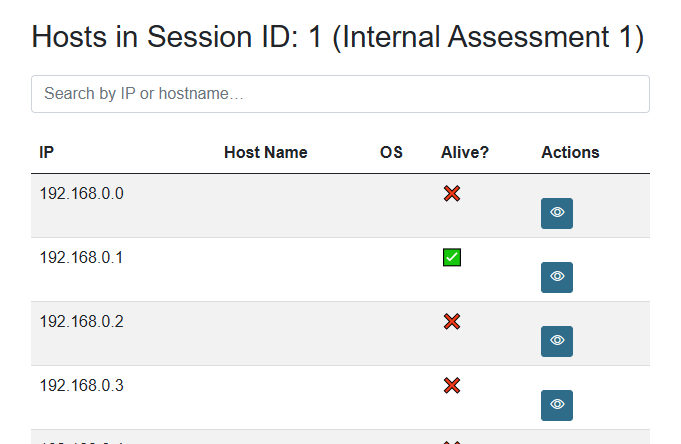The width and height of the screenshot is (681, 444).
Task: Click red X alive status for 192.168.0.0
Action: [452, 193]
